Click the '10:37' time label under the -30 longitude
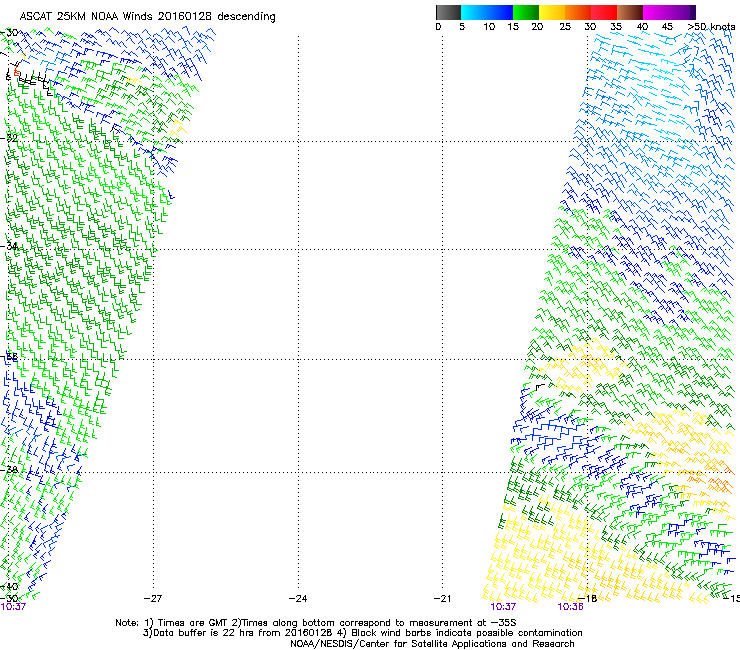 [x=13, y=607]
